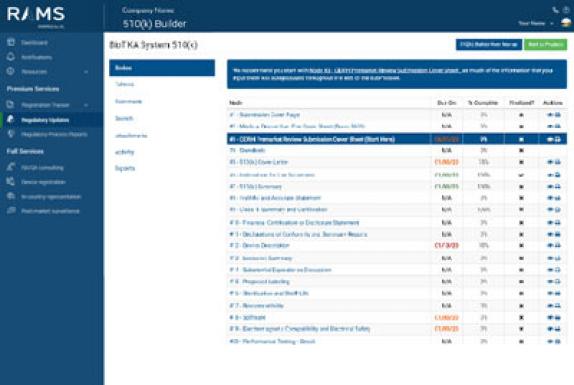Screen dimensions: 574x385
Task: Click the print icon on the highlighted CDRH row
Action: tap(558, 139)
